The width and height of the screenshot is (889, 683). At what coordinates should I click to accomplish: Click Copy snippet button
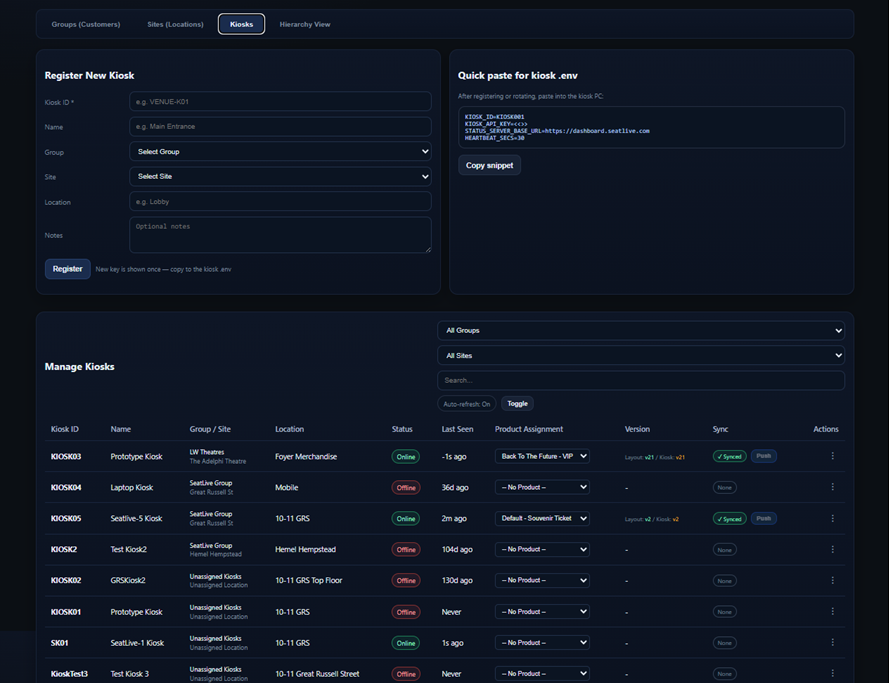coord(489,165)
